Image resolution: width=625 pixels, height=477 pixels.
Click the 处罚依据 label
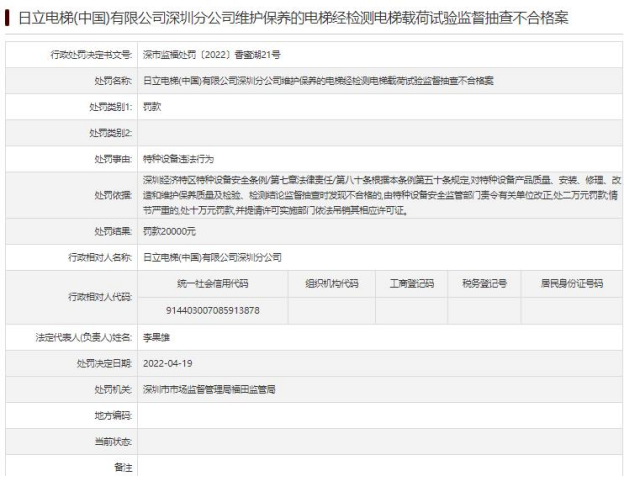coord(113,195)
